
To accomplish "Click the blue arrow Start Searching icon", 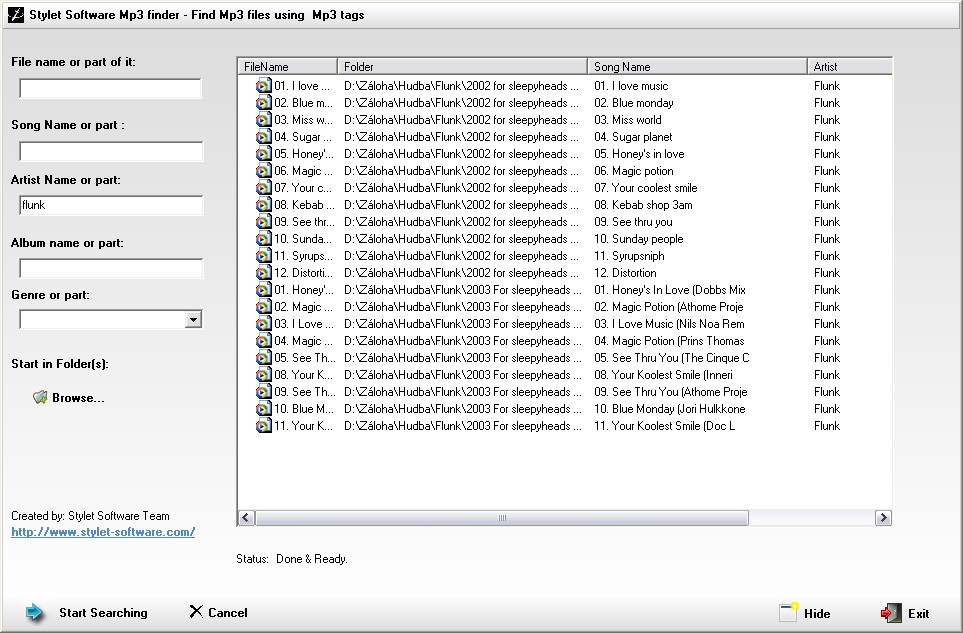I will 34,612.
